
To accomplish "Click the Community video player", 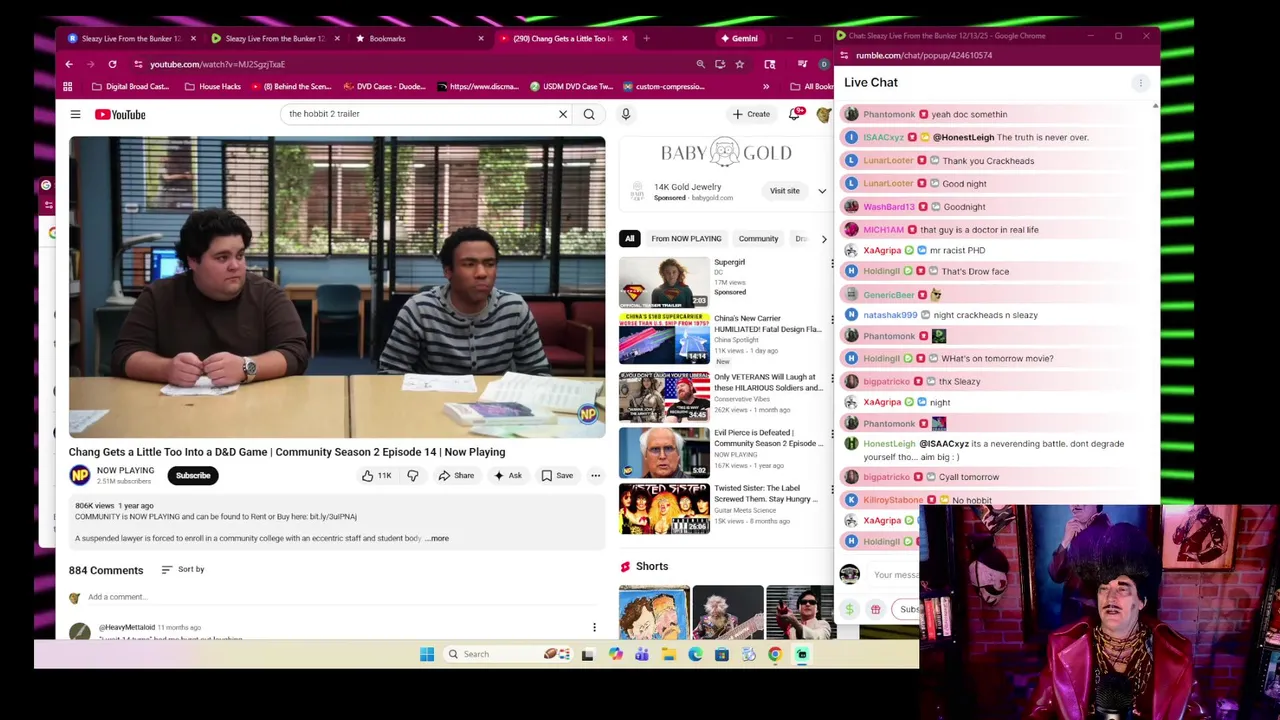I will tap(337, 287).
